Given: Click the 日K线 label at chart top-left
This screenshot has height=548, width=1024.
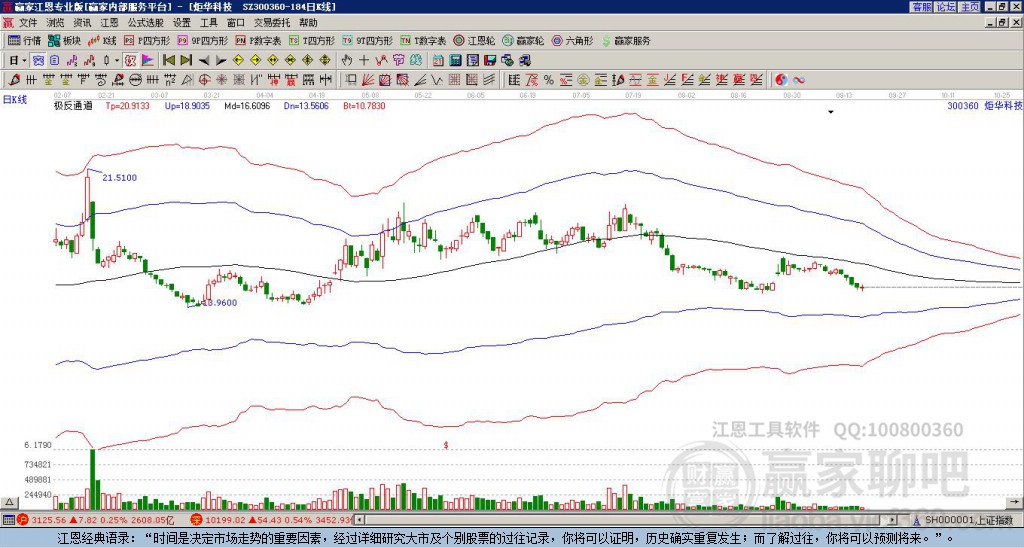Looking at the screenshot, I should pyautogui.click(x=14, y=99).
